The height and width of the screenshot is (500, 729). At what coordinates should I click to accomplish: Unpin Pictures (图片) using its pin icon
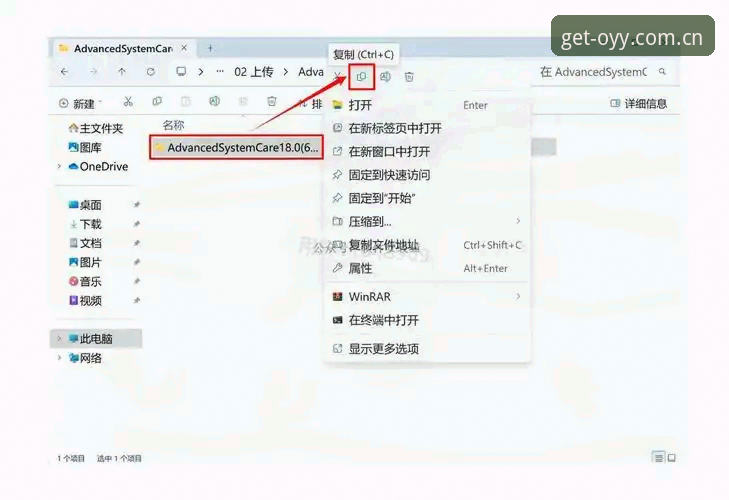tap(137, 262)
